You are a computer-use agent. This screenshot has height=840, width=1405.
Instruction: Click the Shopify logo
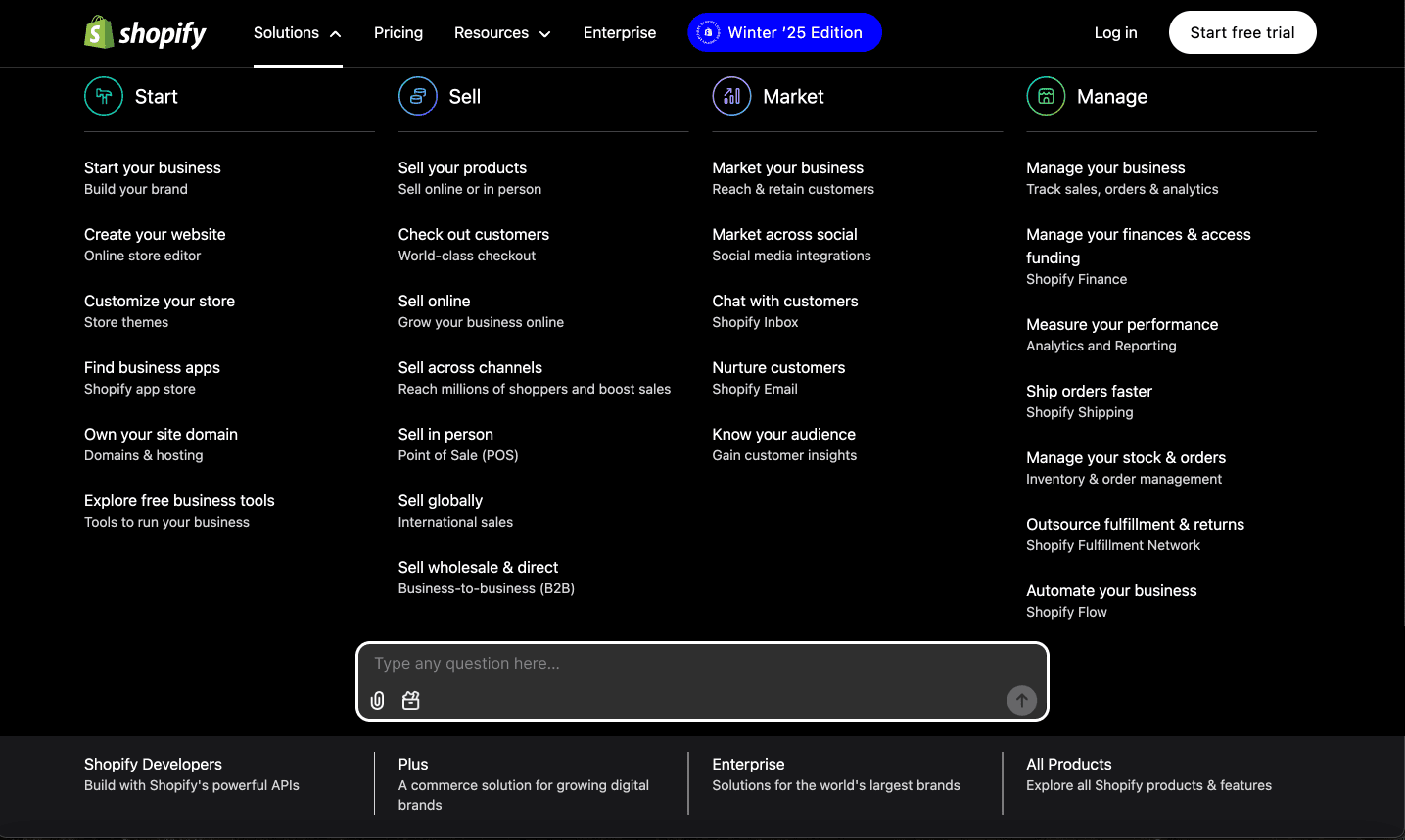[x=145, y=33]
